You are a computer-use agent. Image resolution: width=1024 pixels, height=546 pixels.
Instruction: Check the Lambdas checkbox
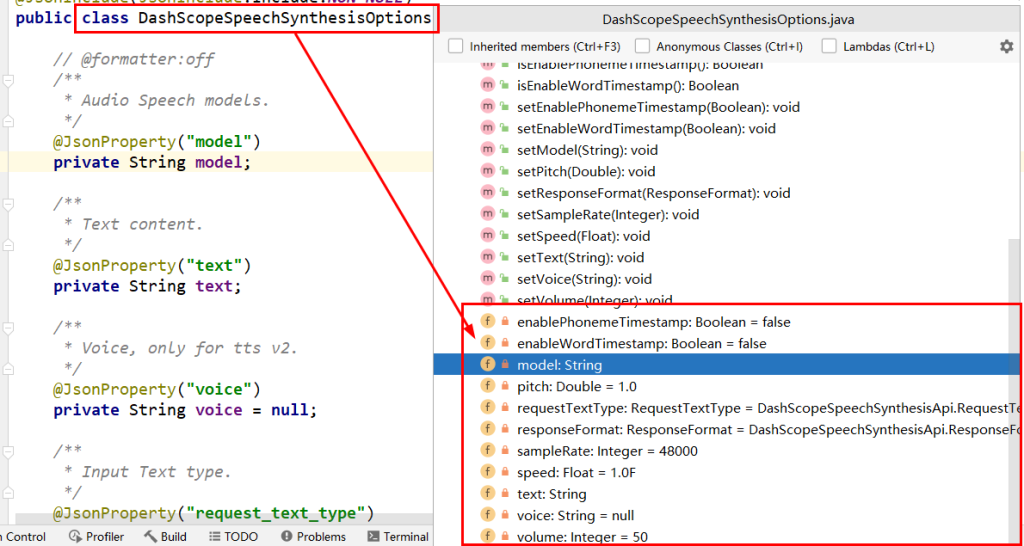pos(829,46)
